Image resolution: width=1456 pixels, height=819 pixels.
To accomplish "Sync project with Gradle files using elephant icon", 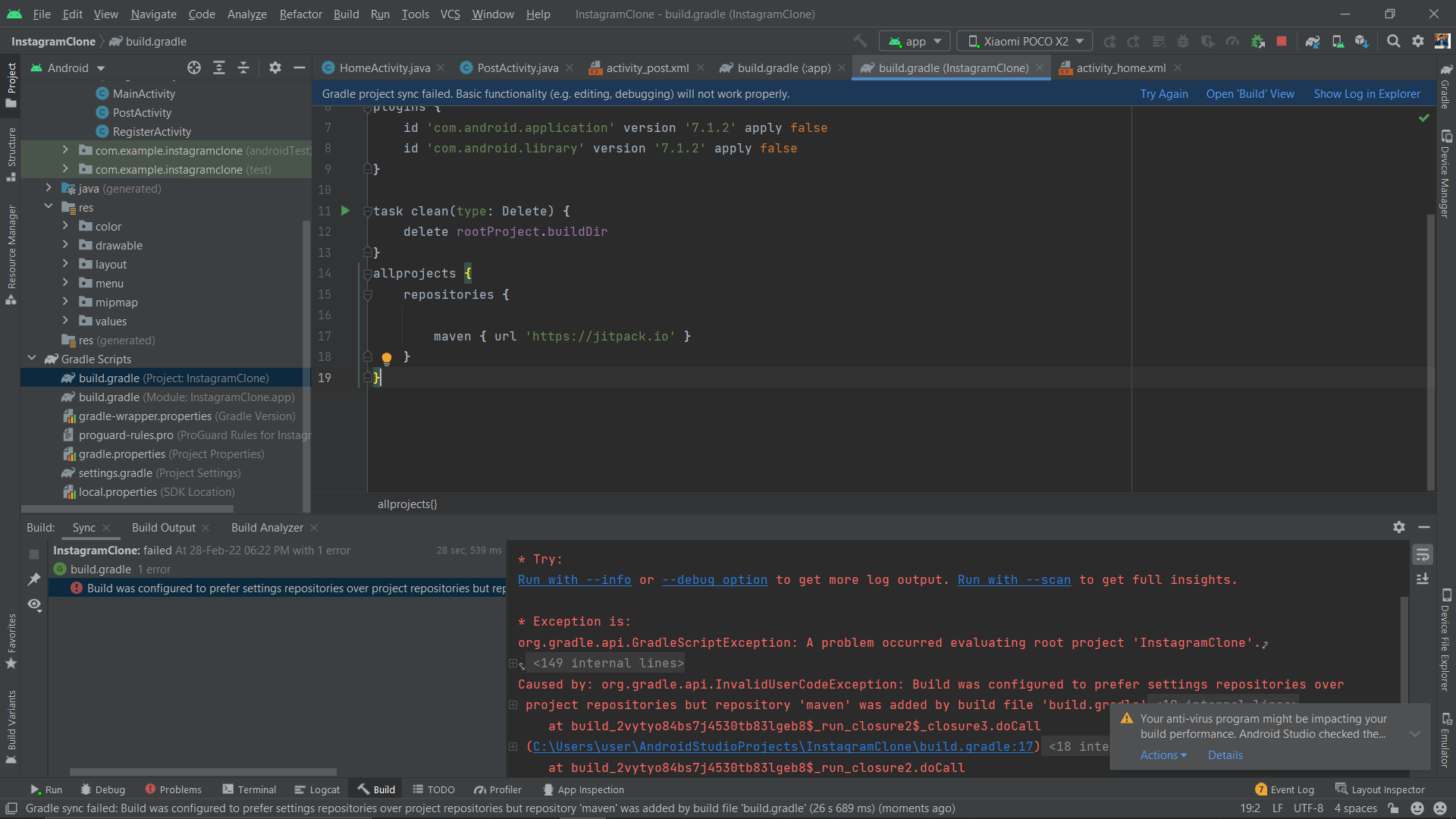I will pyautogui.click(x=1313, y=41).
